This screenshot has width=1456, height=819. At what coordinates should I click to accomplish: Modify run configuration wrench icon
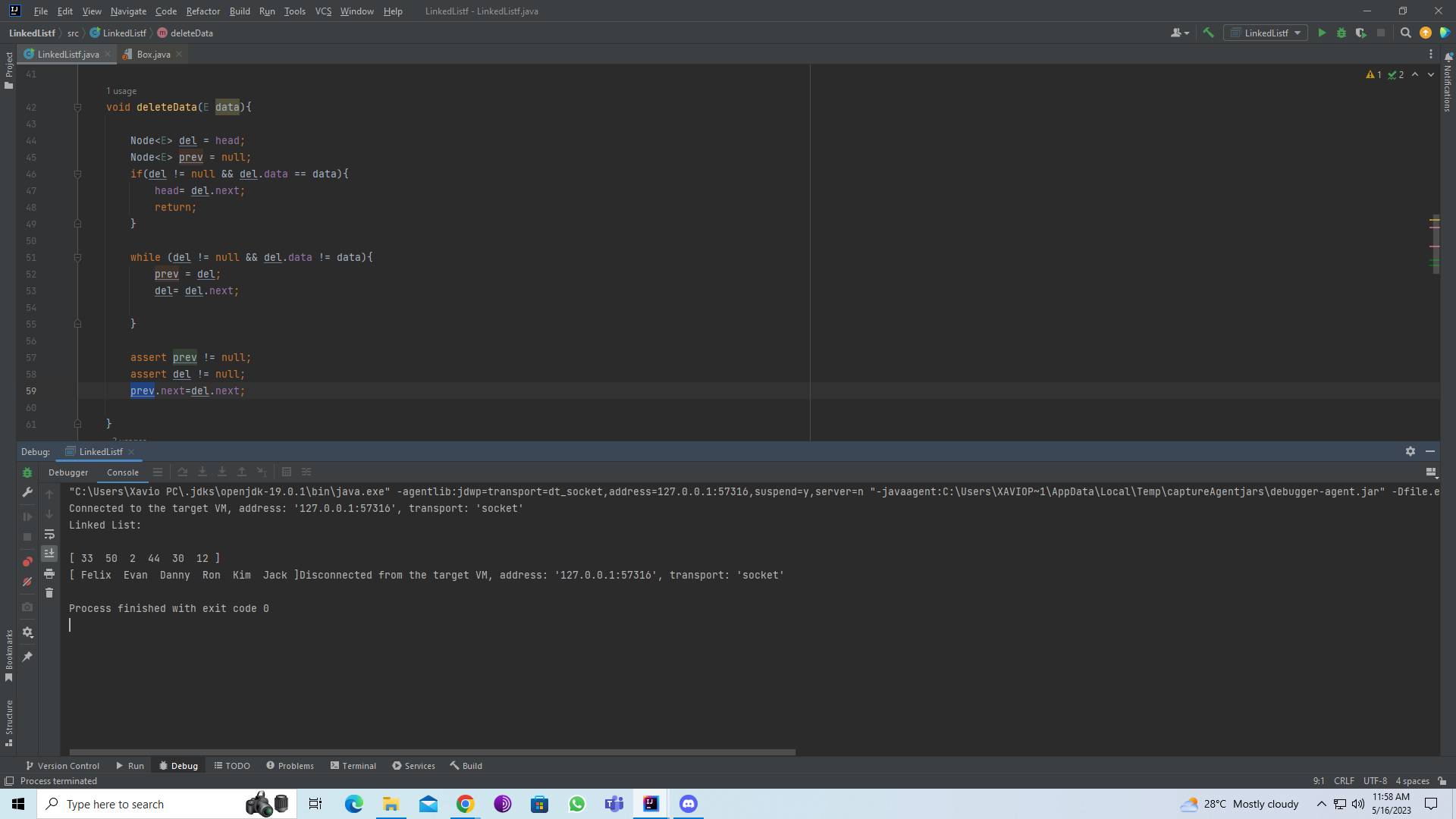pyautogui.click(x=27, y=493)
